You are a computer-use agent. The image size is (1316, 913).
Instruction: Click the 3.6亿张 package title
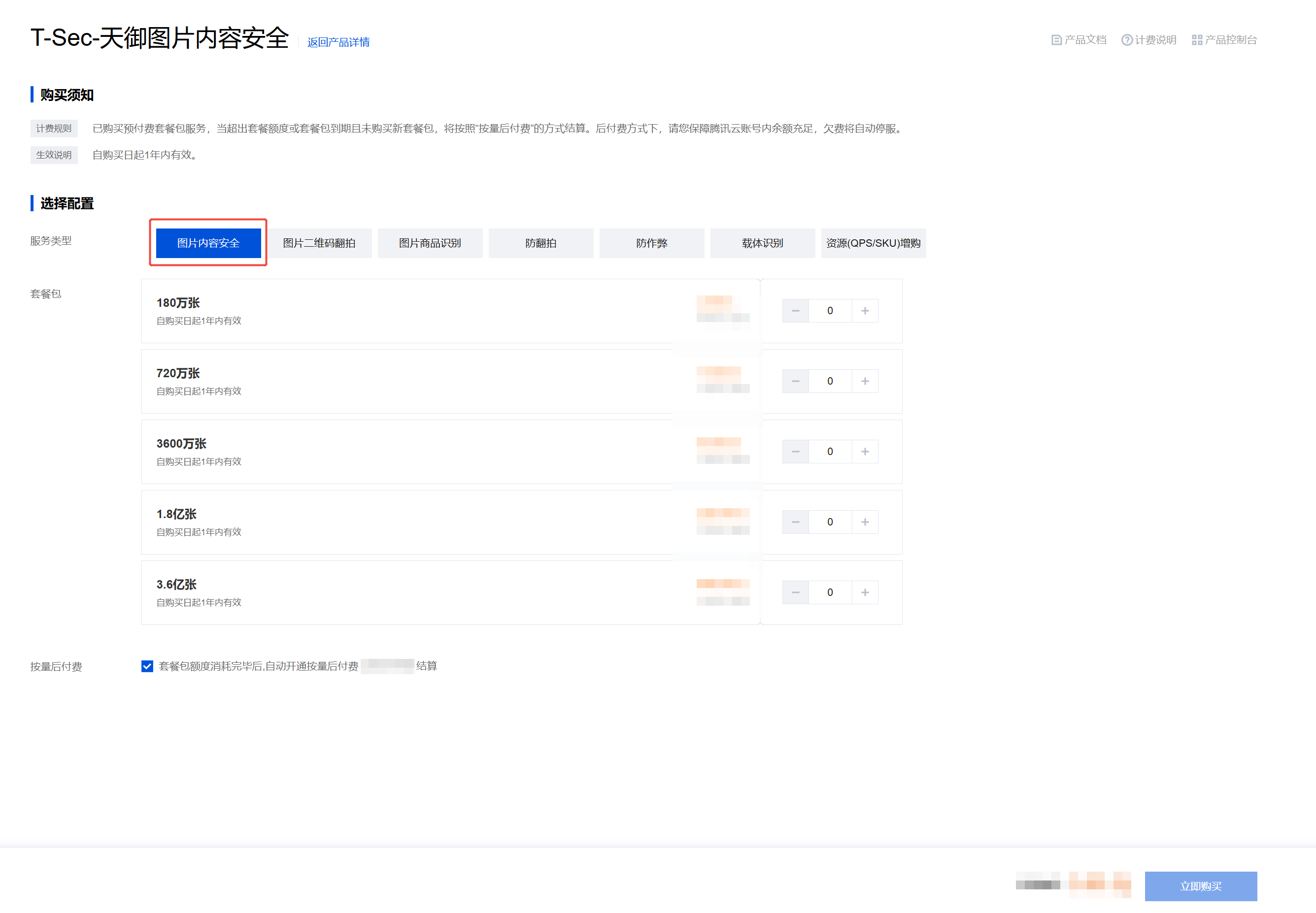(176, 584)
